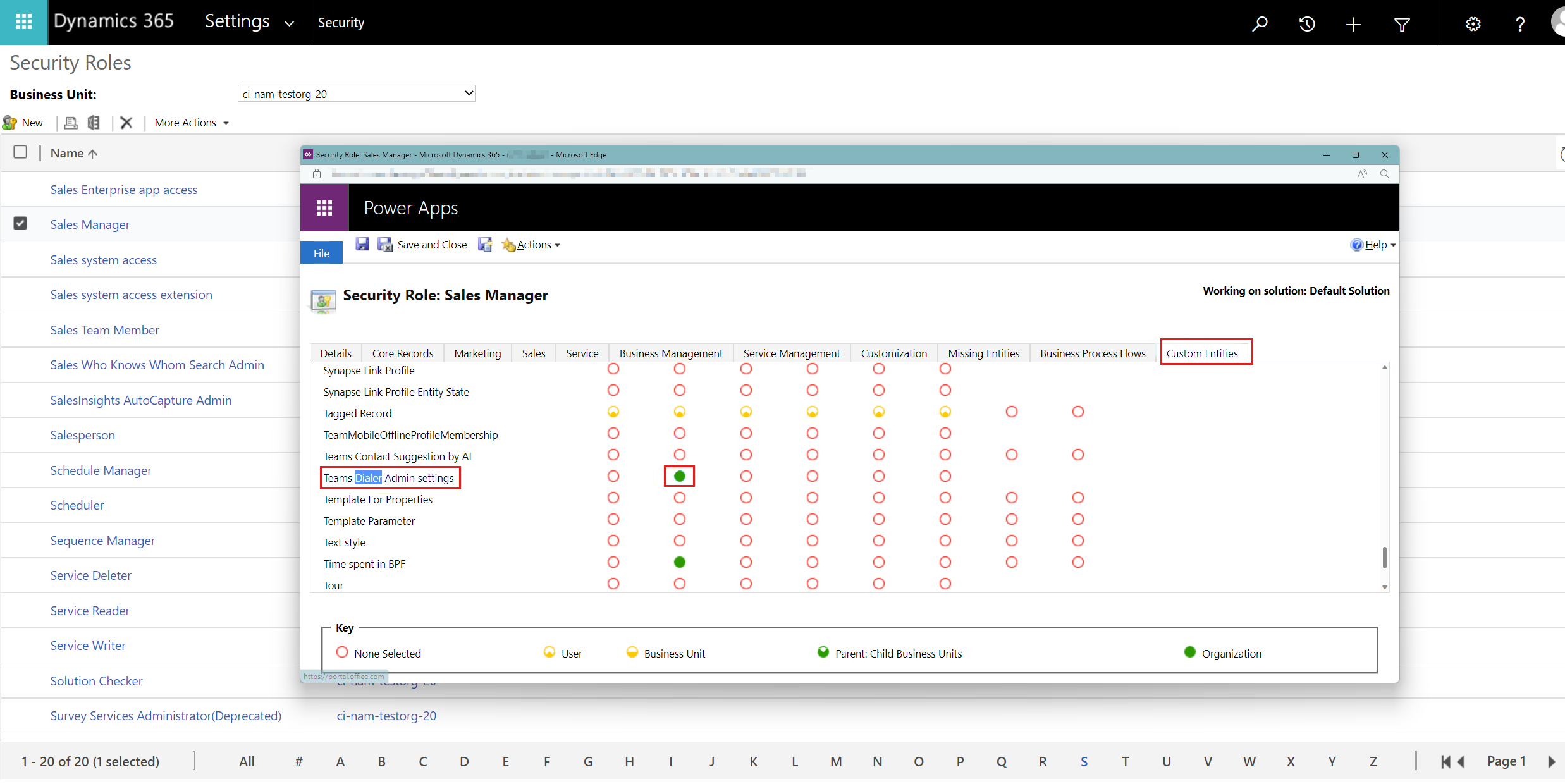Toggle first privilege circle for Text style row
Screen dimensions: 1565x784
[x=613, y=541]
